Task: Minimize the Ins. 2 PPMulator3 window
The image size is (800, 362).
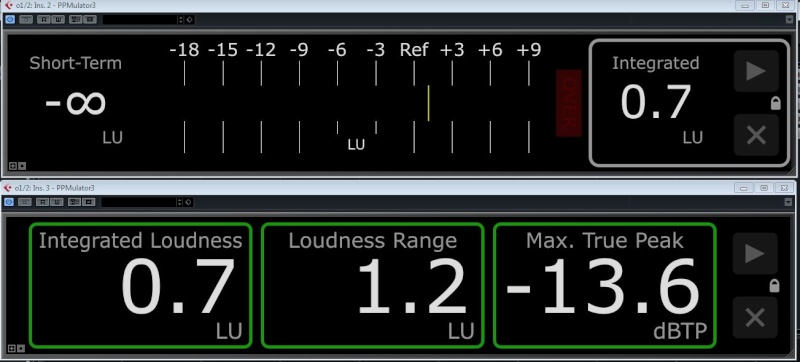Action: [x=746, y=5]
